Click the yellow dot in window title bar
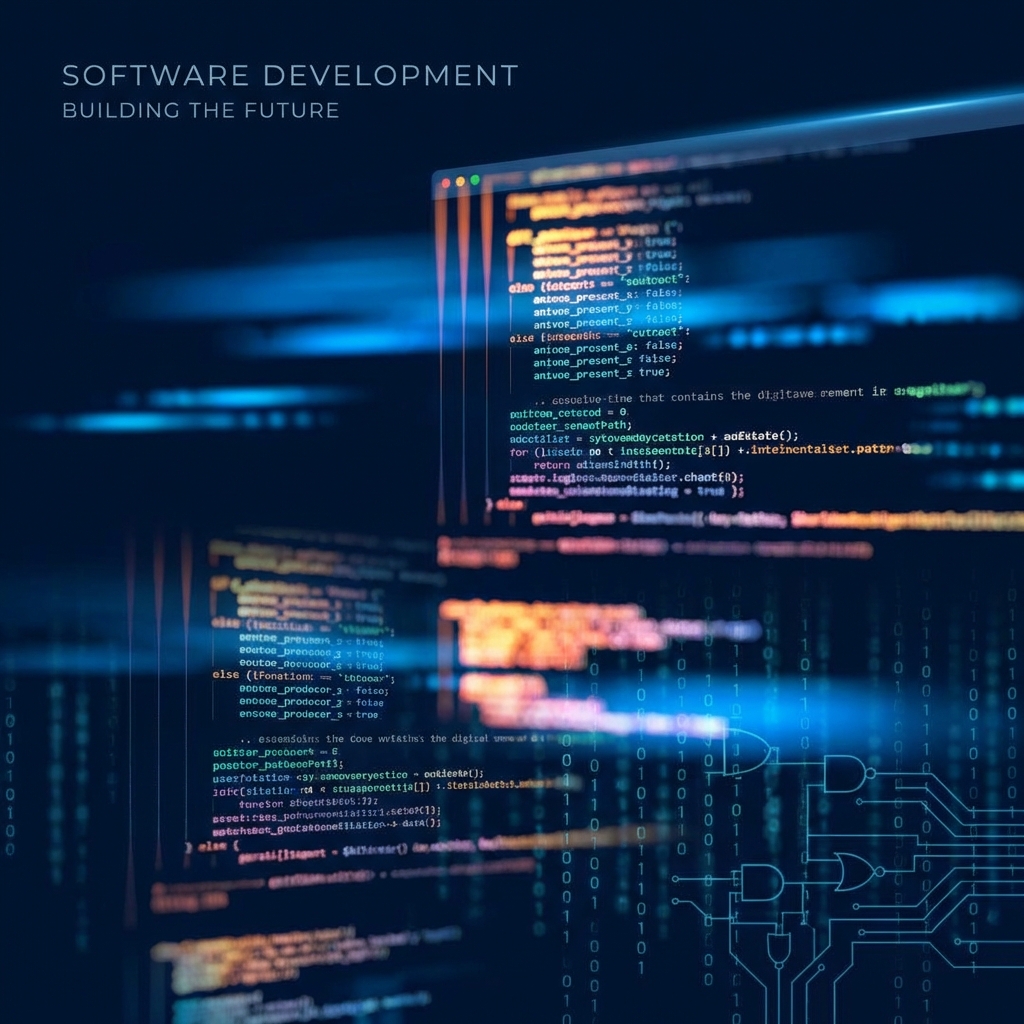1024x1024 pixels. 460,182
